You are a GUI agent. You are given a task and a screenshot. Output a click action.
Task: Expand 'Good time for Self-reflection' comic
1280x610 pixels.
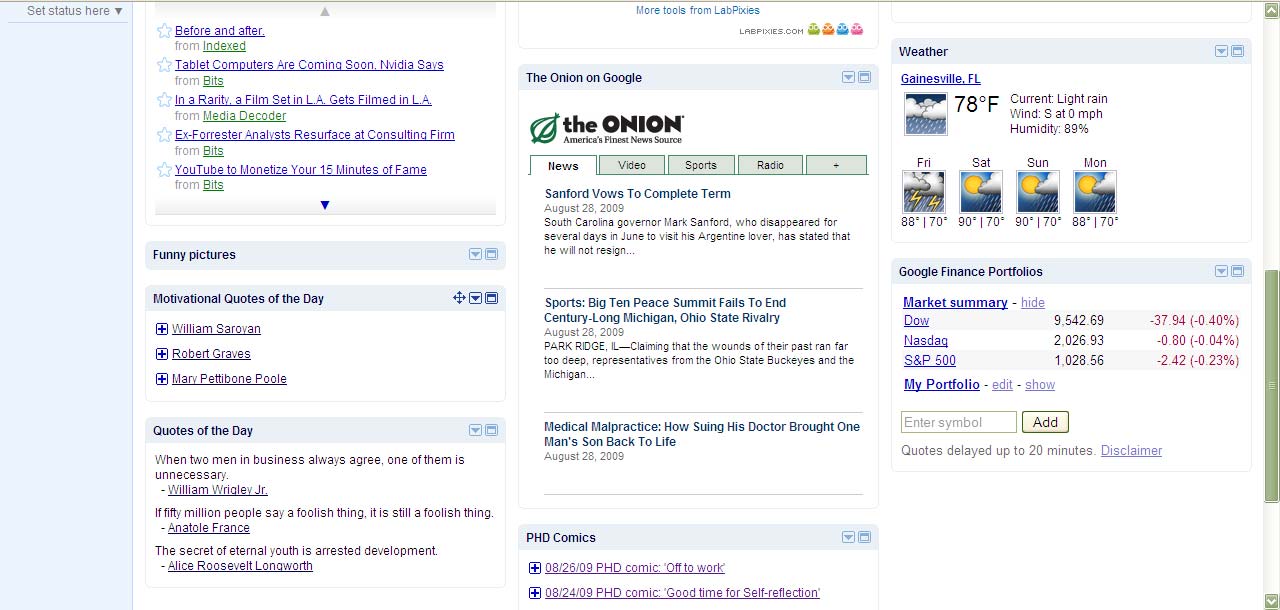point(535,593)
